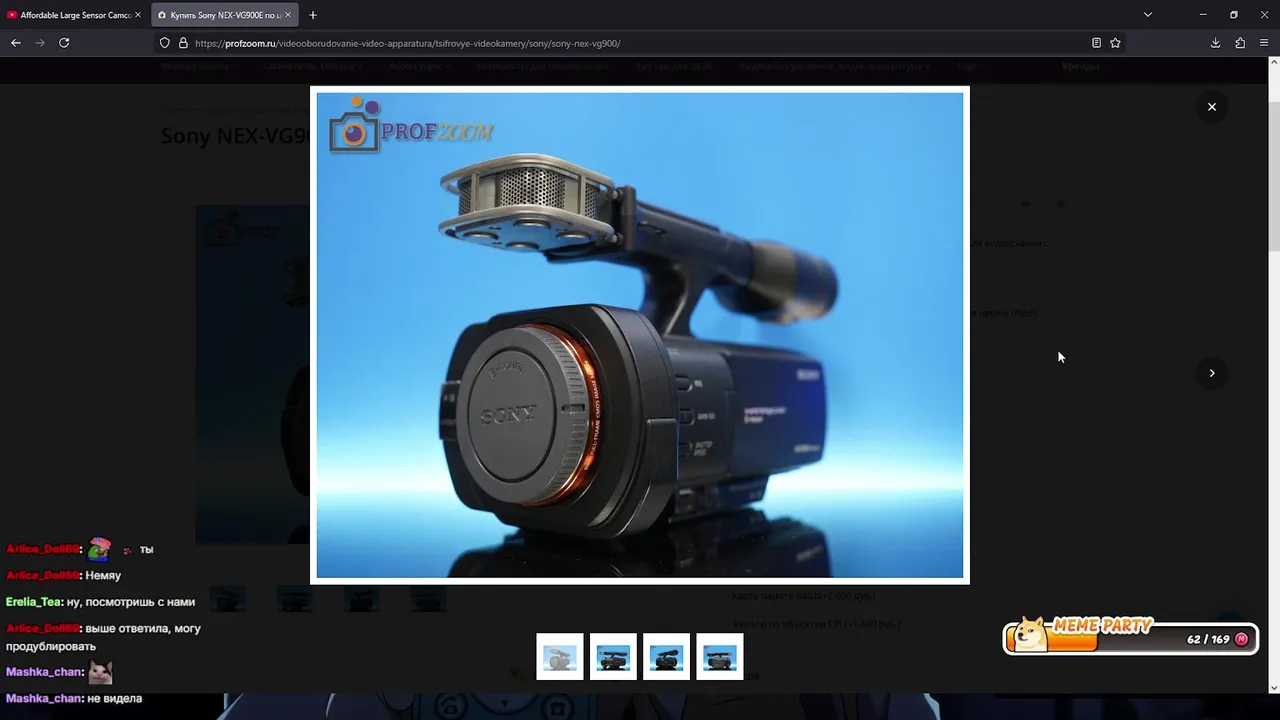Click chat message 'не видела'
1280x720 pixels.
(114, 698)
